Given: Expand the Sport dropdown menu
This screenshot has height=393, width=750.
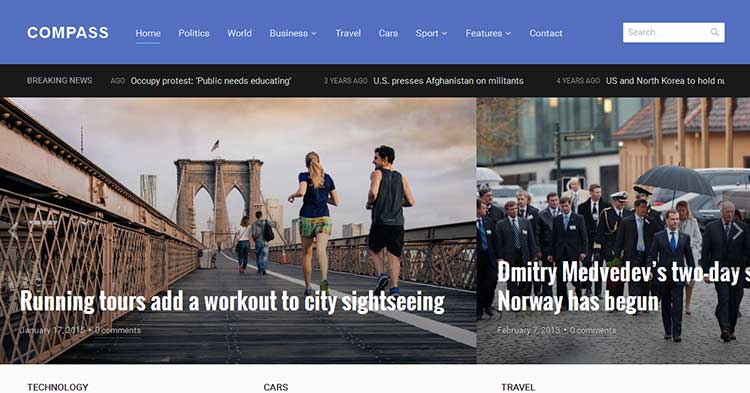Looking at the screenshot, I should (431, 33).
